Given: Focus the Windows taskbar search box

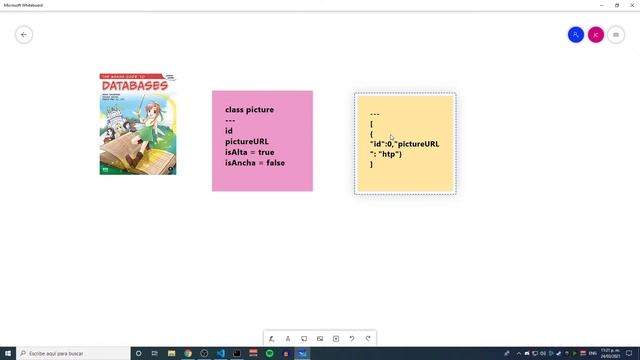Looking at the screenshot, I should click(x=73, y=353).
